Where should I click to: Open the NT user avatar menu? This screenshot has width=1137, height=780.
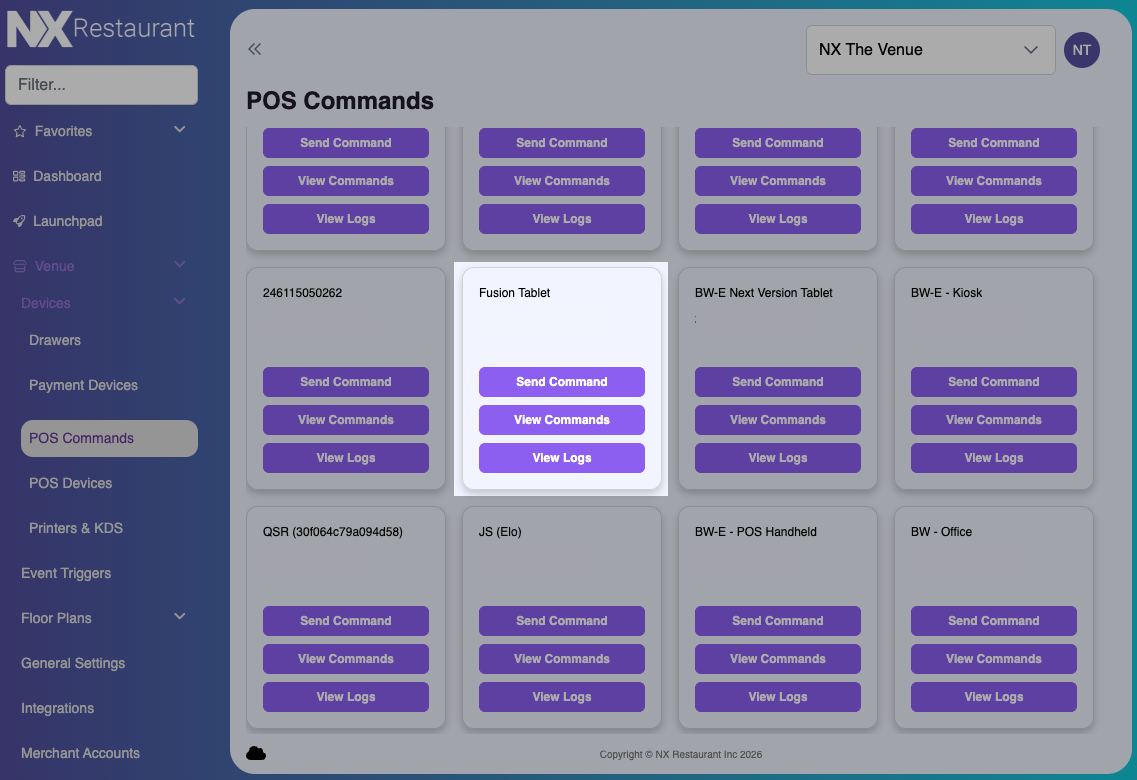tap(1081, 49)
